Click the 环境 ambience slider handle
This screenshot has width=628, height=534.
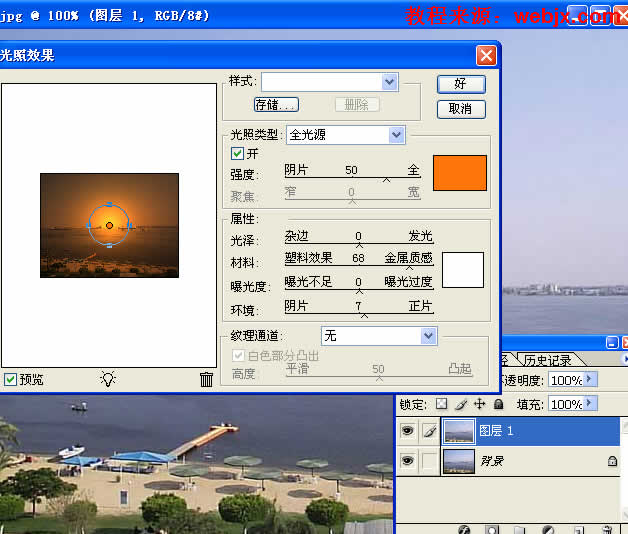click(364, 316)
